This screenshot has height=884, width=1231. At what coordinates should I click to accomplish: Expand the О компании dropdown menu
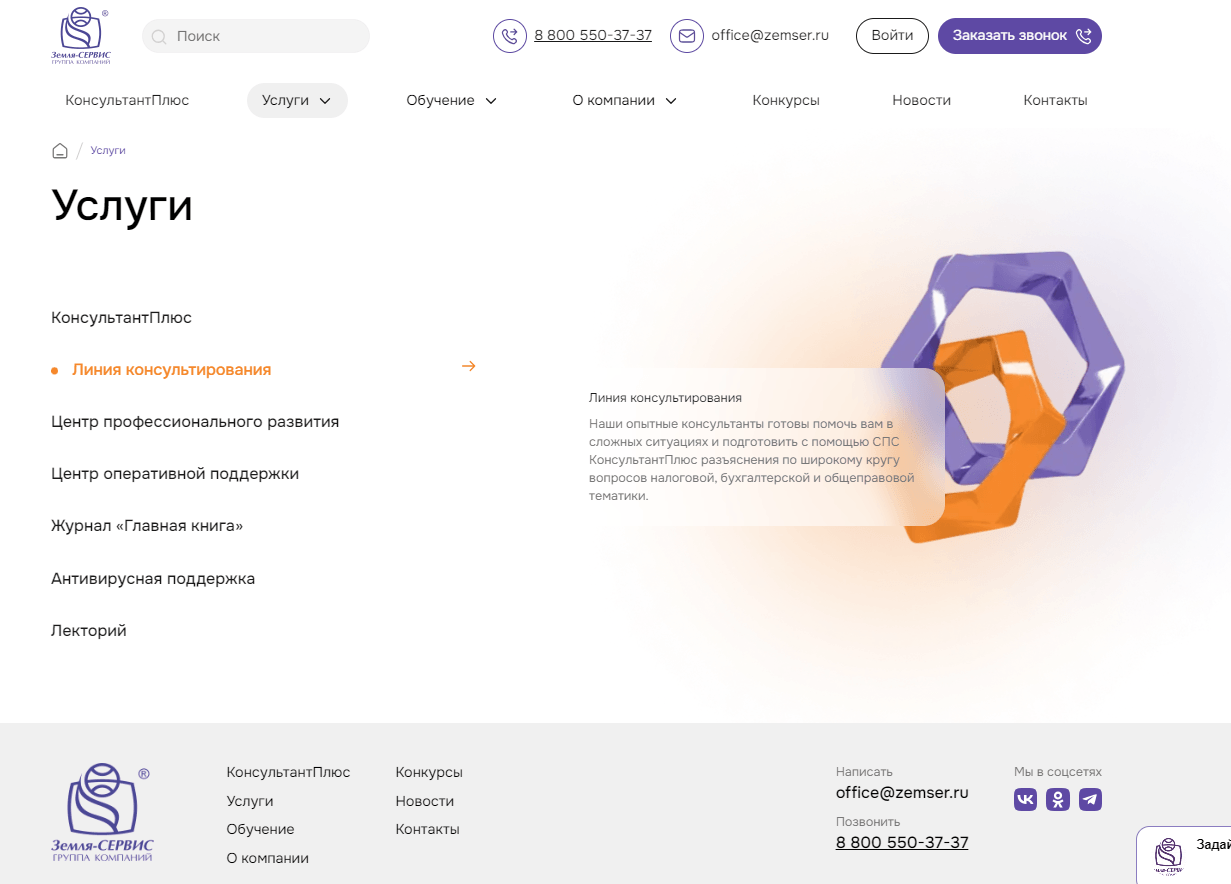coord(624,100)
